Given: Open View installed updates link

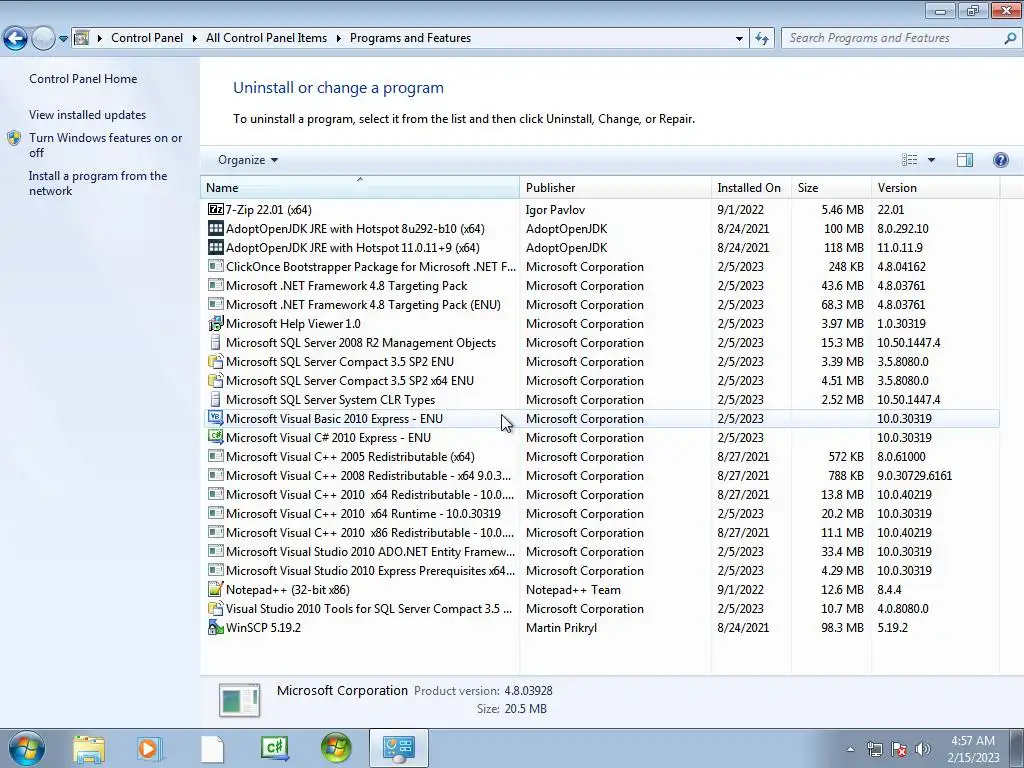Looking at the screenshot, I should 88,114.
